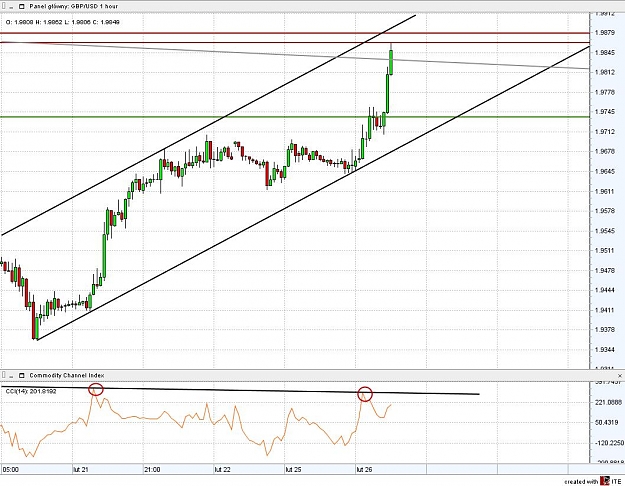
Task: Click the 1.9578 price axis label
Action: click(604, 211)
